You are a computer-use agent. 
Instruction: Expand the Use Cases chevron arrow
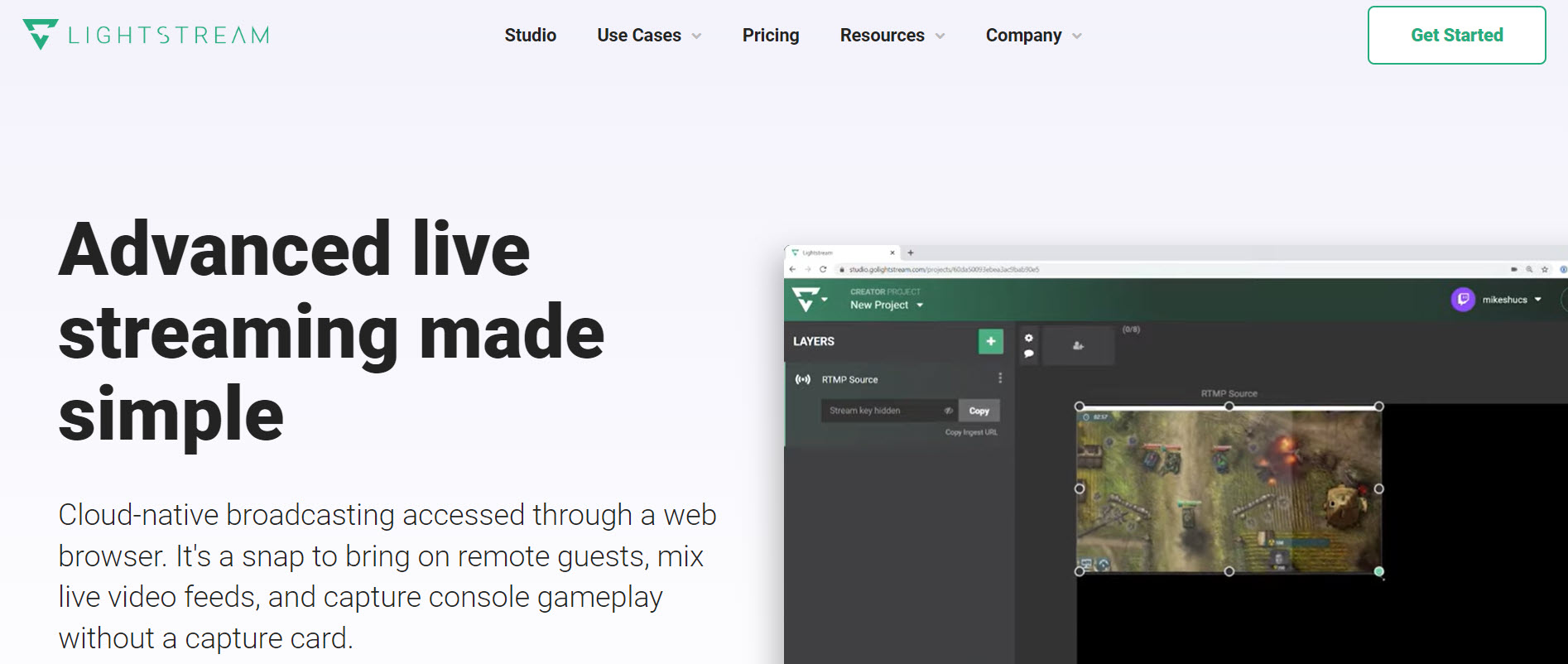(x=696, y=36)
